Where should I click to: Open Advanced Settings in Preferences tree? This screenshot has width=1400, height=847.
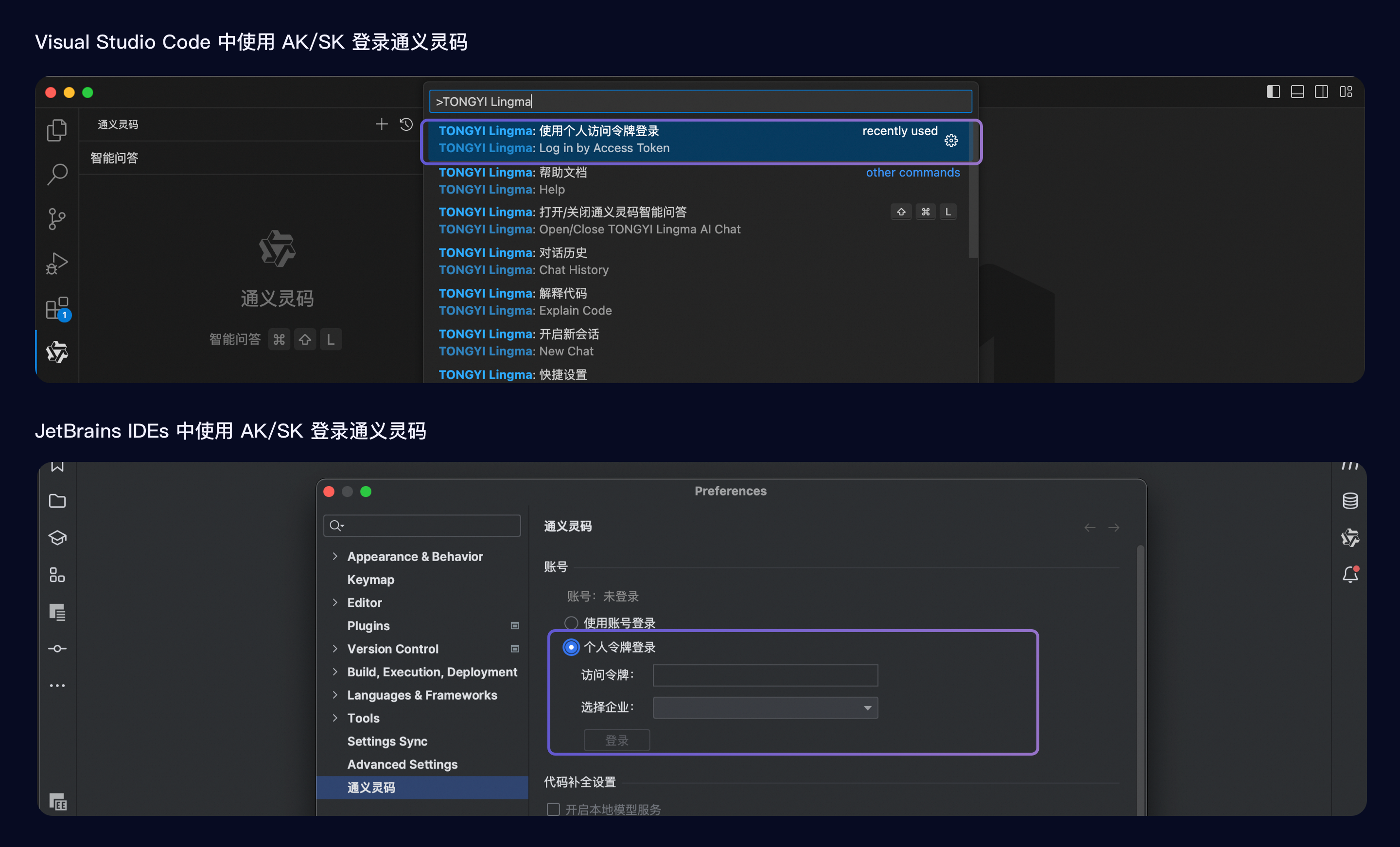tap(402, 764)
